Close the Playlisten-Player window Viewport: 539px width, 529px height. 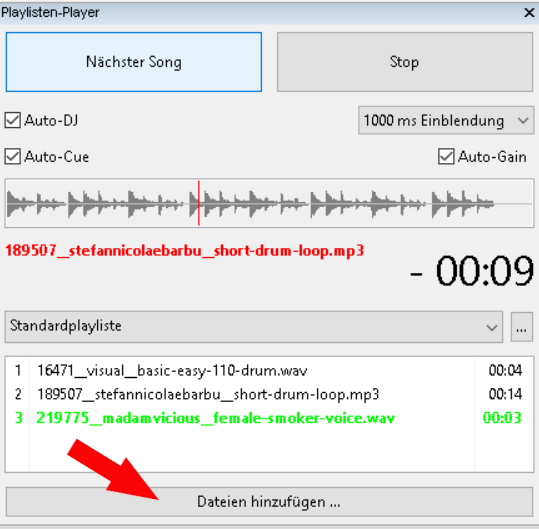pyautogui.click(x=529, y=13)
